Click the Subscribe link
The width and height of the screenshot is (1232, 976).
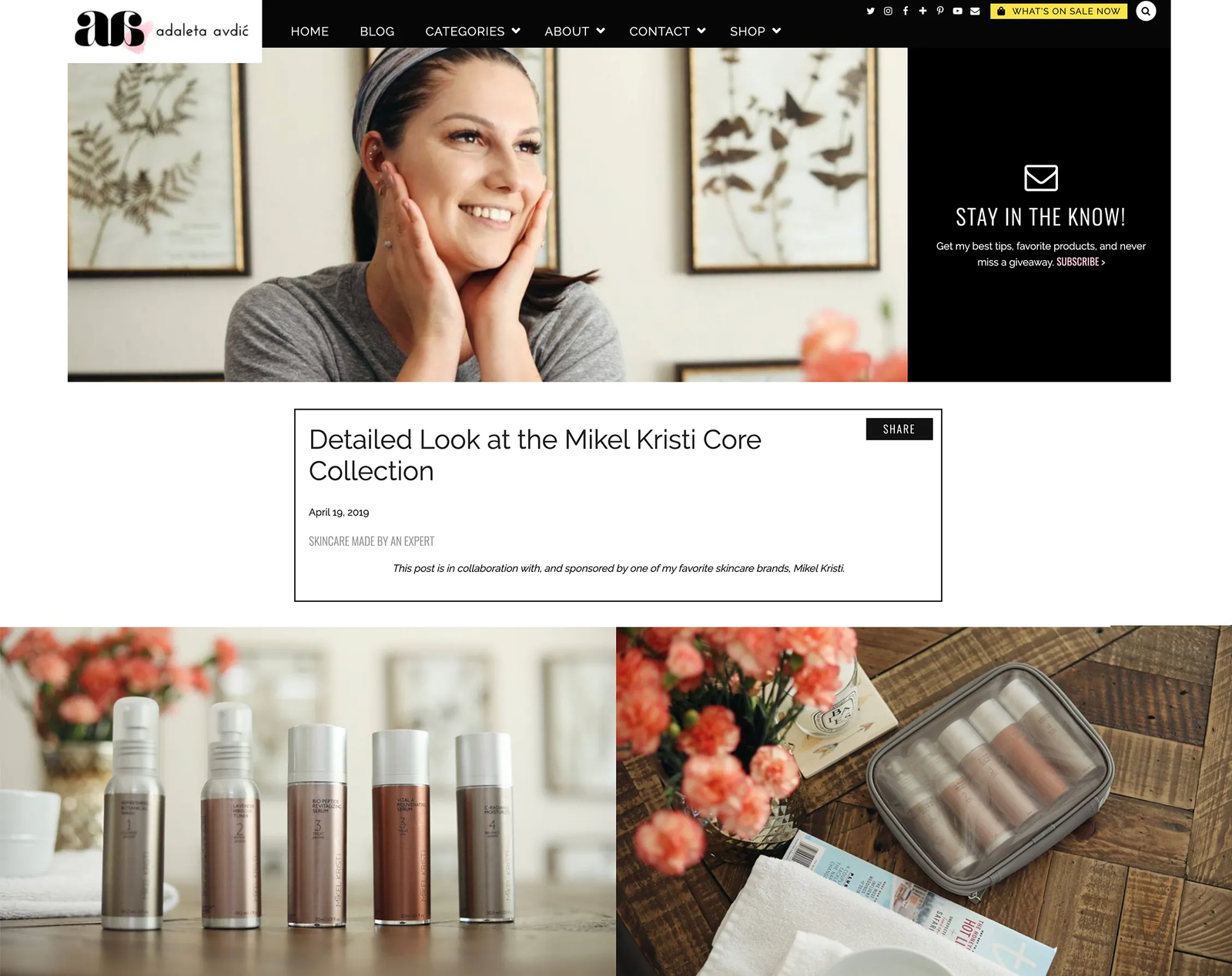pyautogui.click(x=1080, y=262)
